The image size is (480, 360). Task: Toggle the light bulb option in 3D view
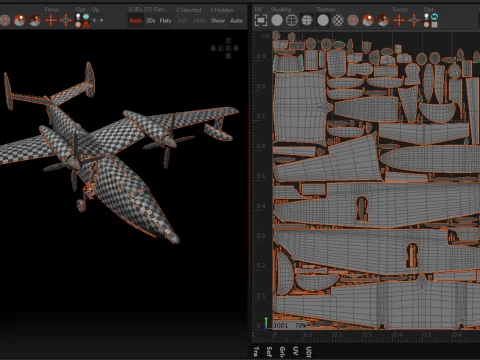pos(78,17)
